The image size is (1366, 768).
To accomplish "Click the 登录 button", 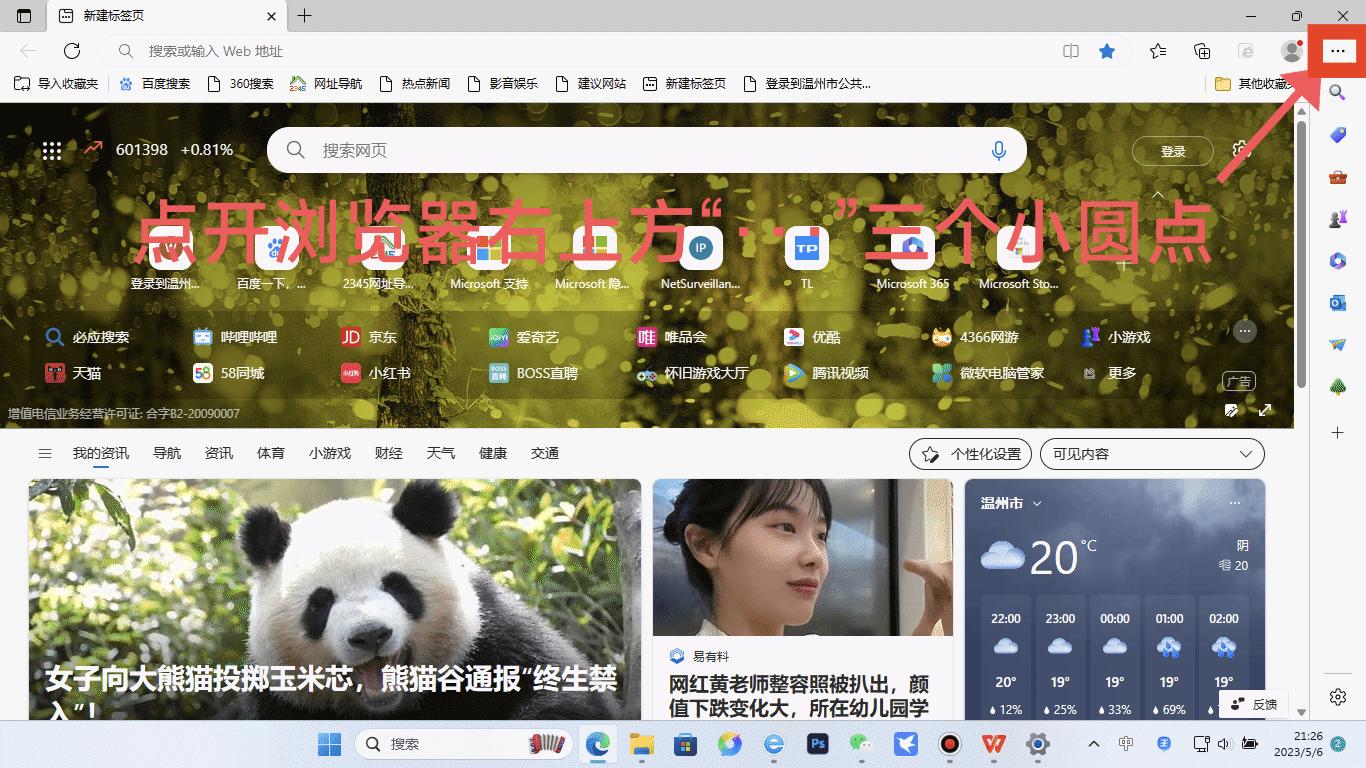I will tap(1171, 151).
